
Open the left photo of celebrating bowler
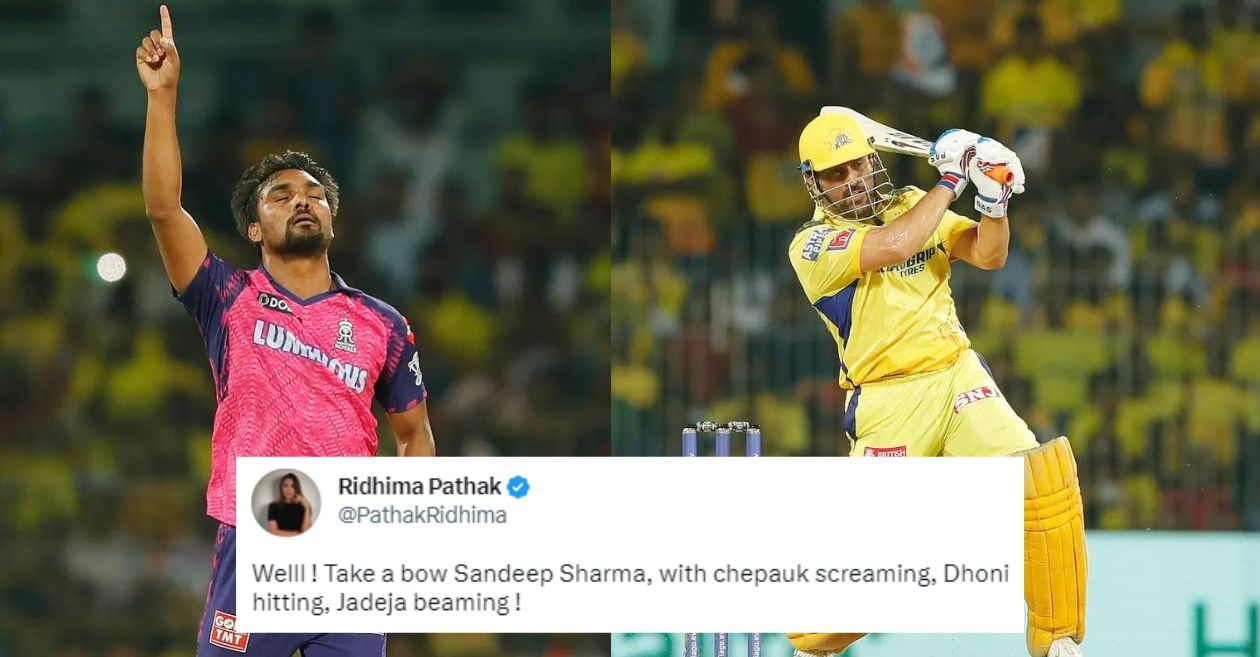click(305, 328)
